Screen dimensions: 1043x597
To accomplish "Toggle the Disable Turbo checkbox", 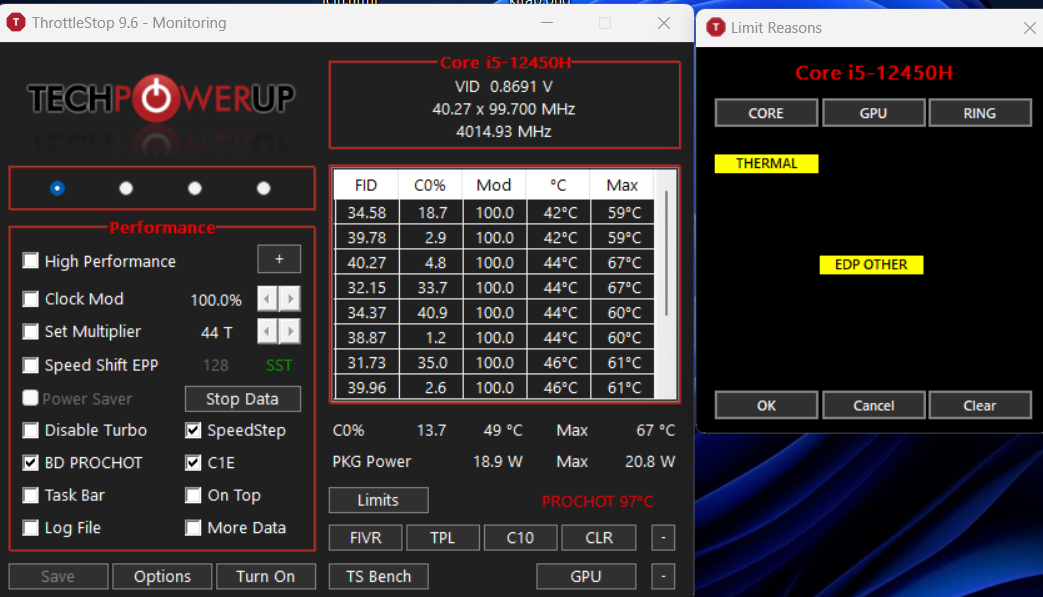I will point(31,430).
